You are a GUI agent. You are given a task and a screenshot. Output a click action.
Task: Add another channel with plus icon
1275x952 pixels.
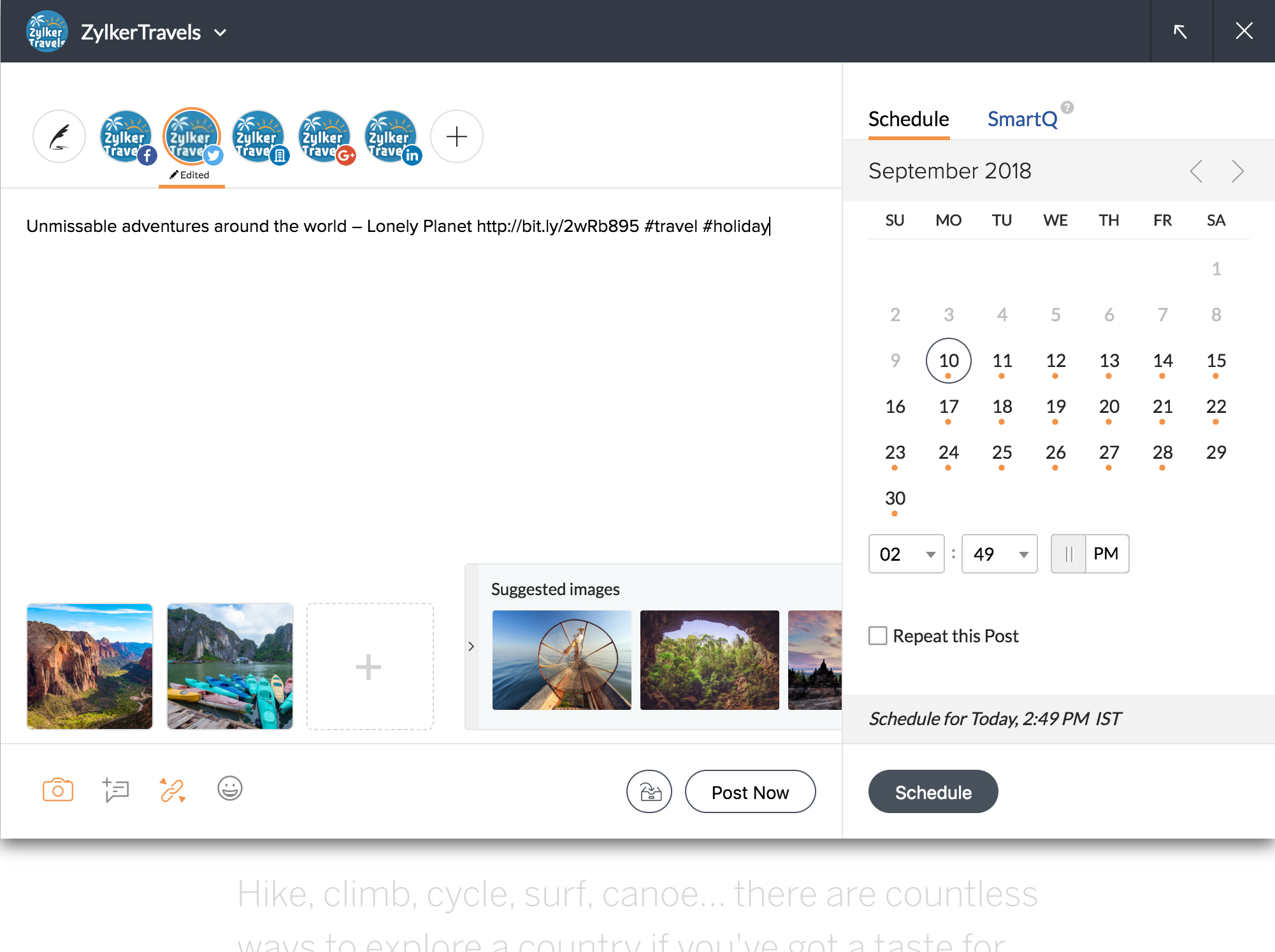457,136
